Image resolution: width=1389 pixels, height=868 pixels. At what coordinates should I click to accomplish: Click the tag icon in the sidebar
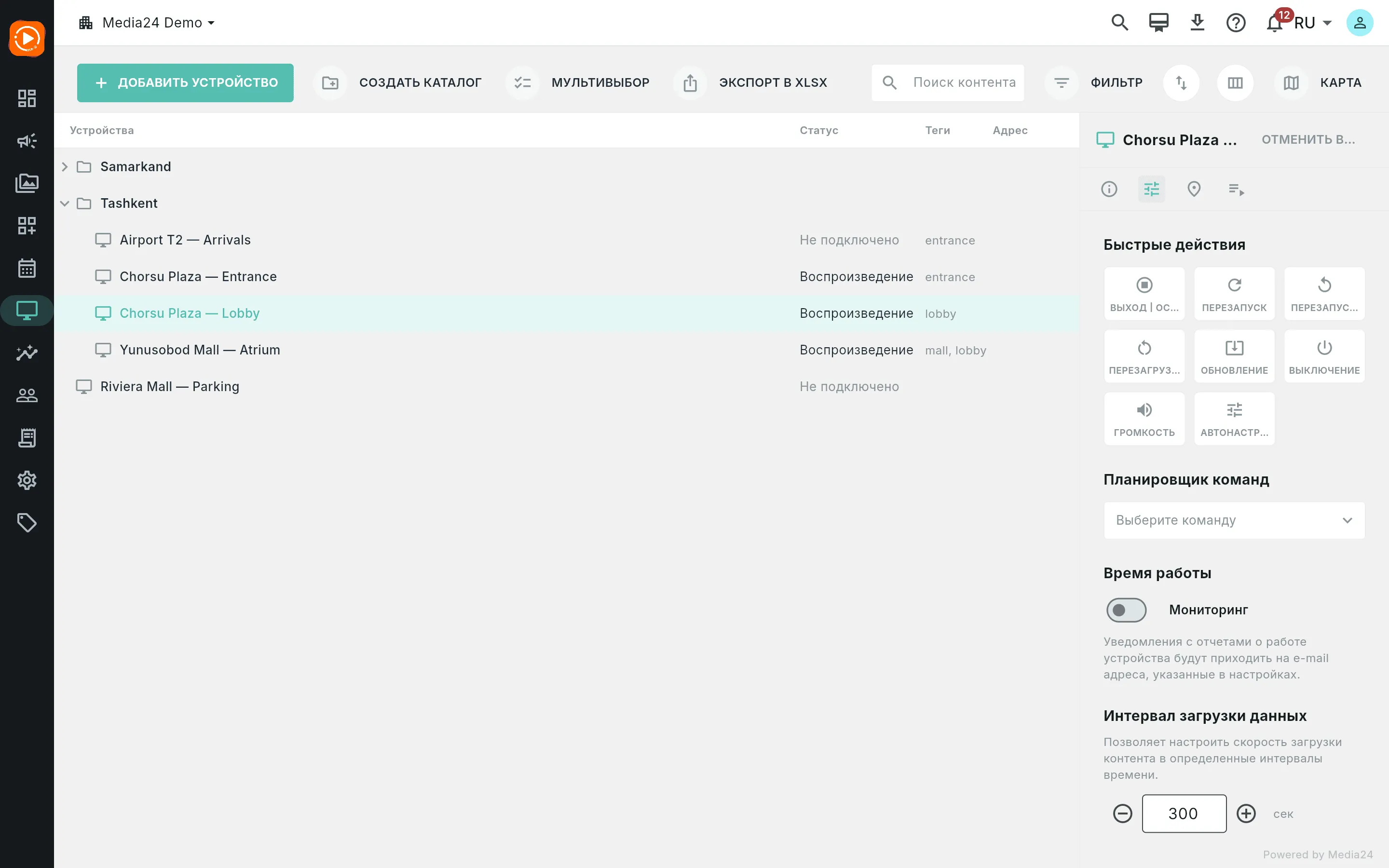27,522
